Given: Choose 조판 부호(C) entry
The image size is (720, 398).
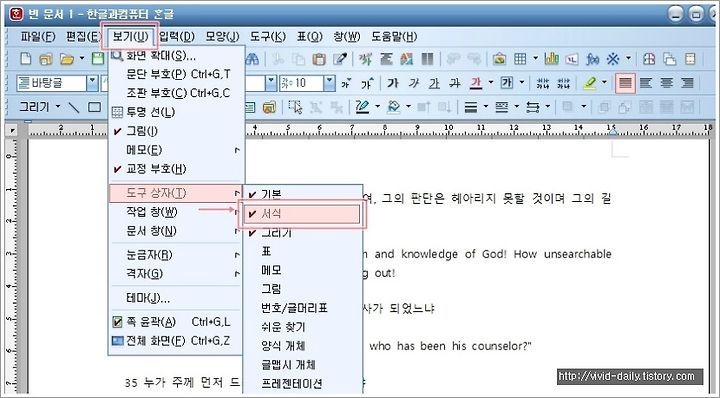Looking at the screenshot, I should (174, 93).
